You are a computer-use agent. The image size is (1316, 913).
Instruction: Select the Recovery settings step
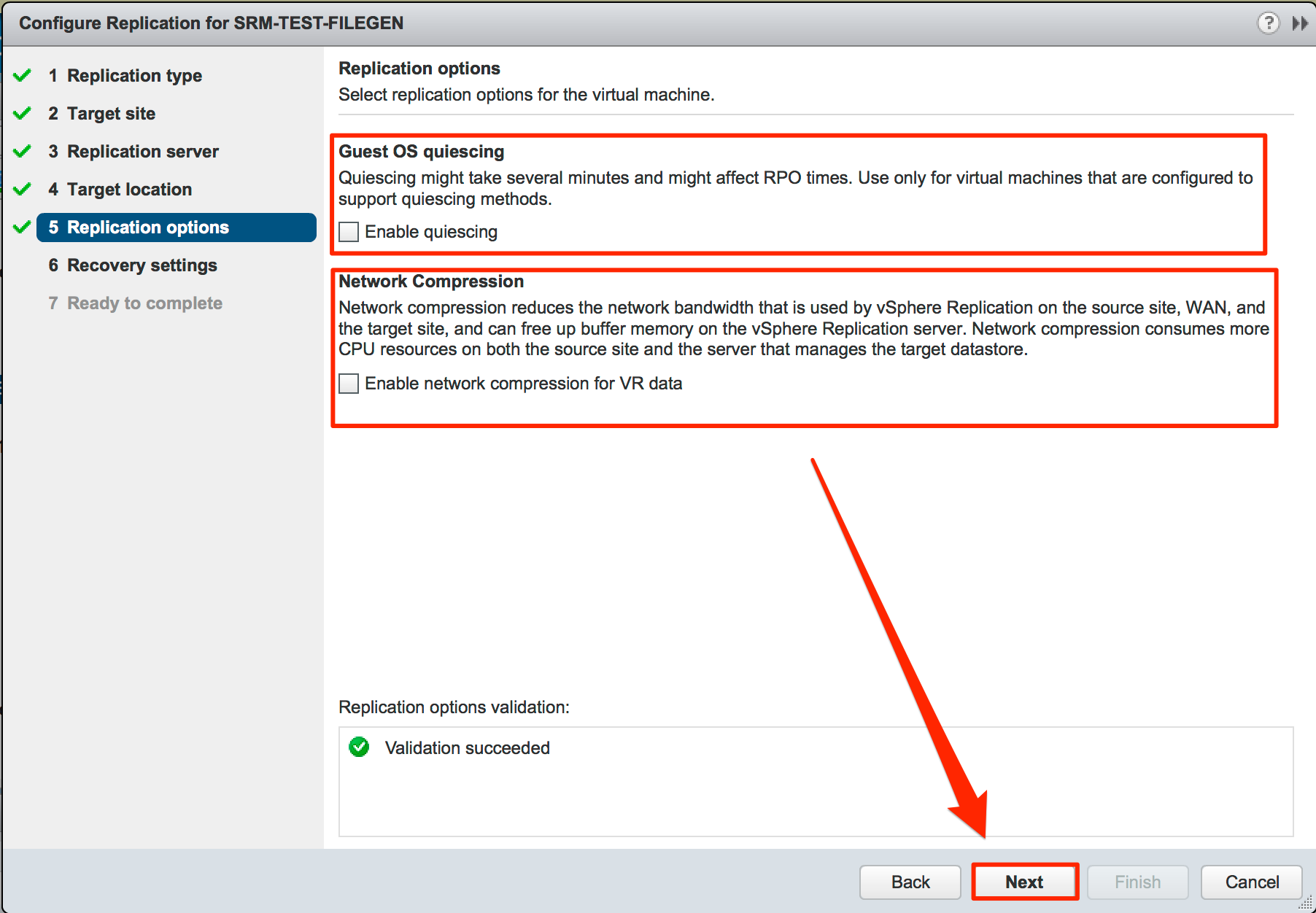[133, 265]
